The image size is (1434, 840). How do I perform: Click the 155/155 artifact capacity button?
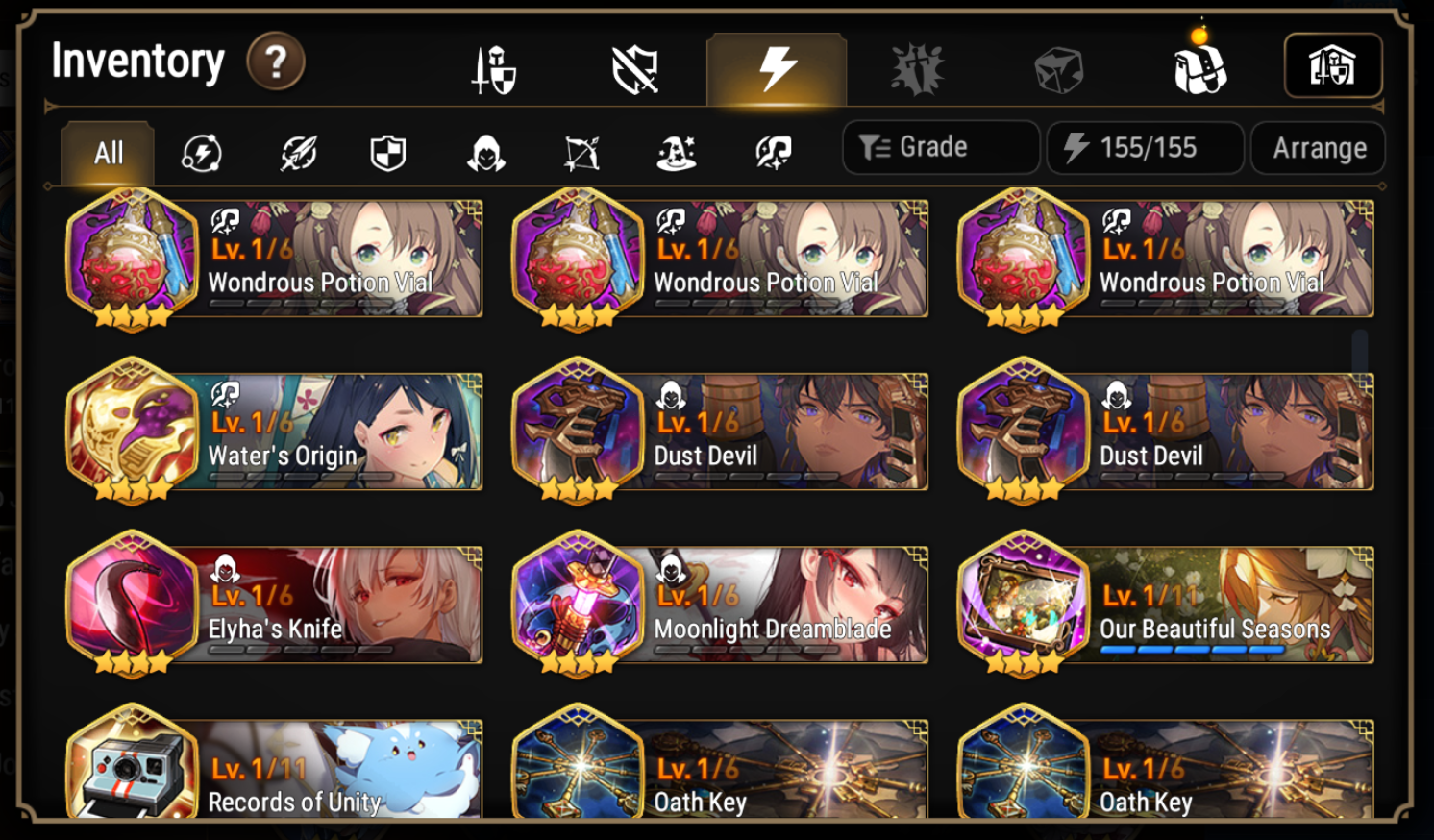[1146, 147]
